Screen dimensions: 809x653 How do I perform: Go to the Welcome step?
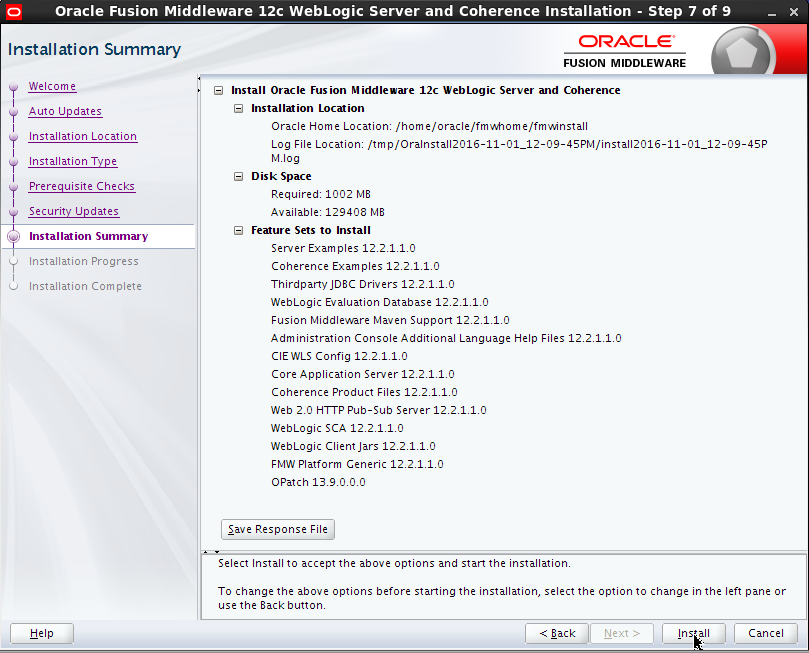point(52,86)
